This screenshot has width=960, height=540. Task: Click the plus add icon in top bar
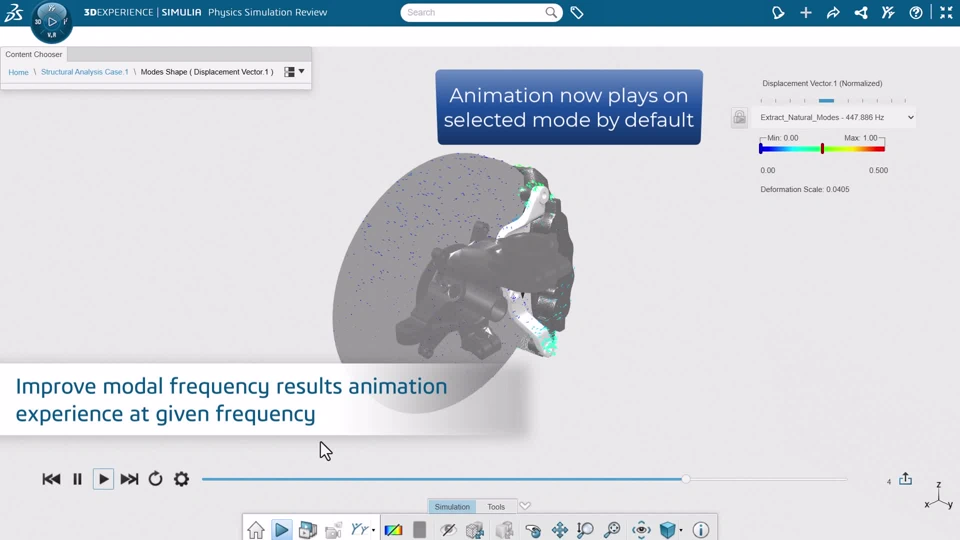pyautogui.click(x=806, y=12)
